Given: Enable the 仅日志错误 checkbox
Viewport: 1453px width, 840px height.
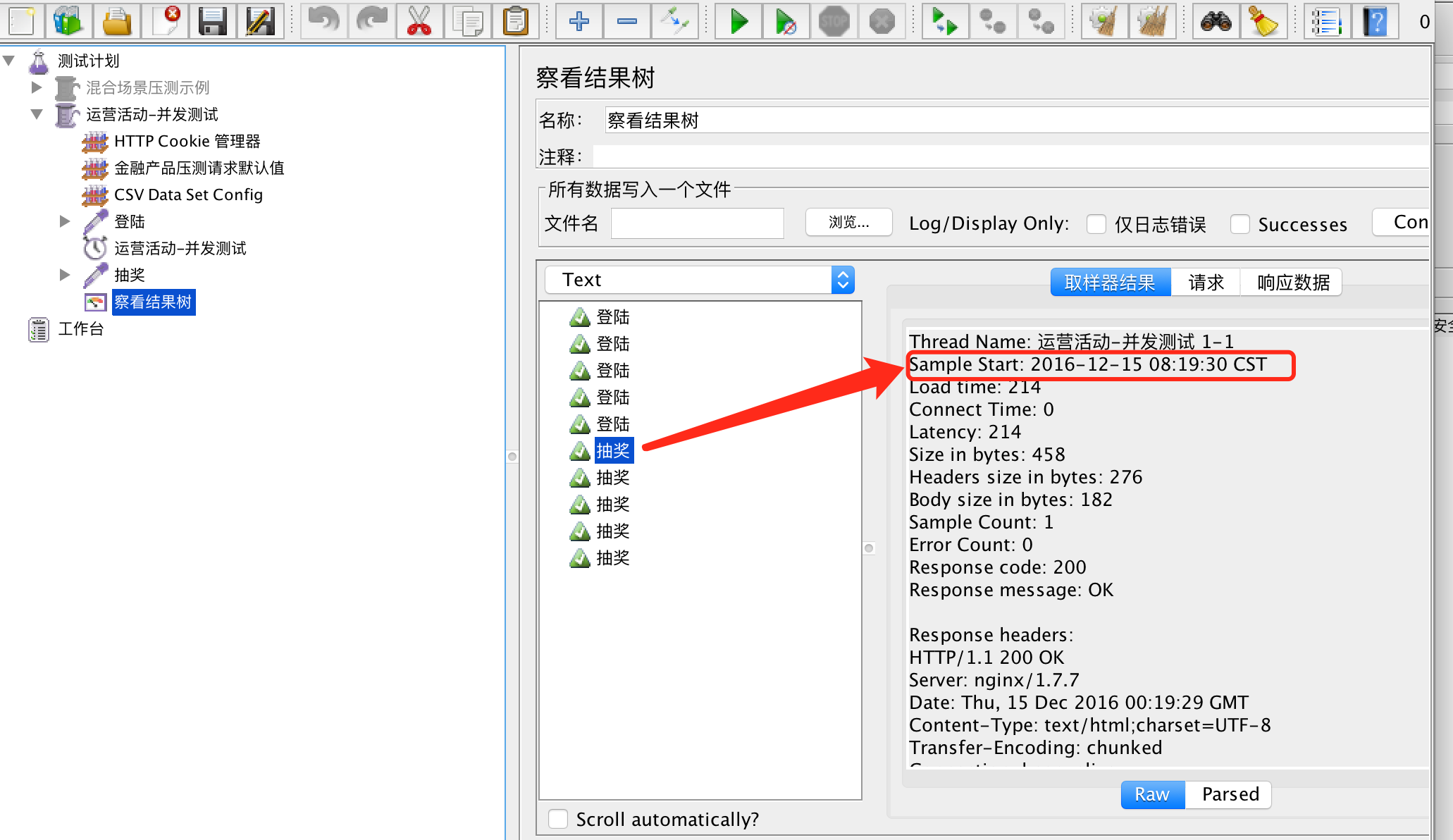Looking at the screenshot, I should pos(1096,224).
